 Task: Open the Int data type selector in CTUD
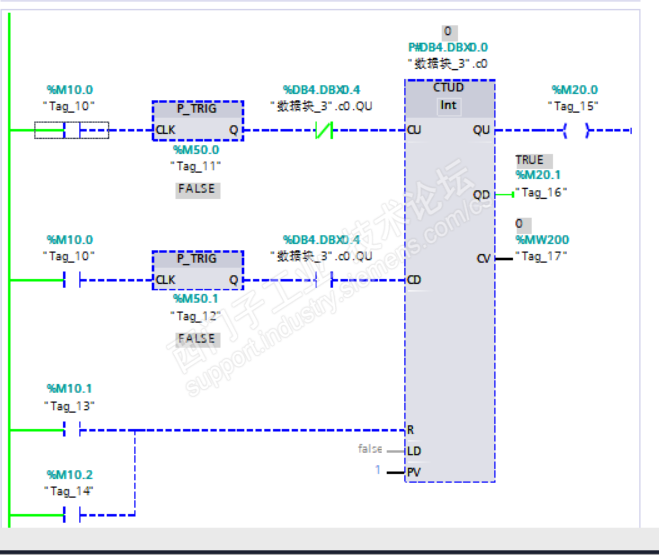coord(448,105)
